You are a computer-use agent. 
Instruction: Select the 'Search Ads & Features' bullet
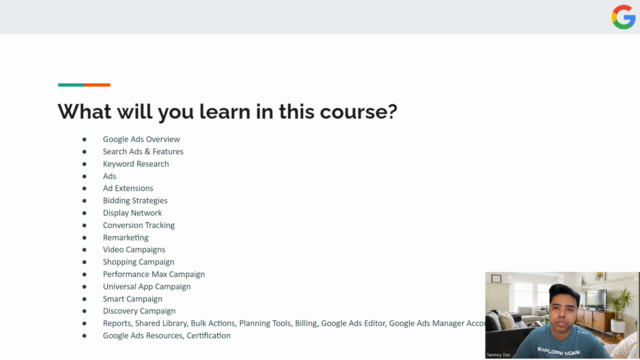click(x=143, y=151)
